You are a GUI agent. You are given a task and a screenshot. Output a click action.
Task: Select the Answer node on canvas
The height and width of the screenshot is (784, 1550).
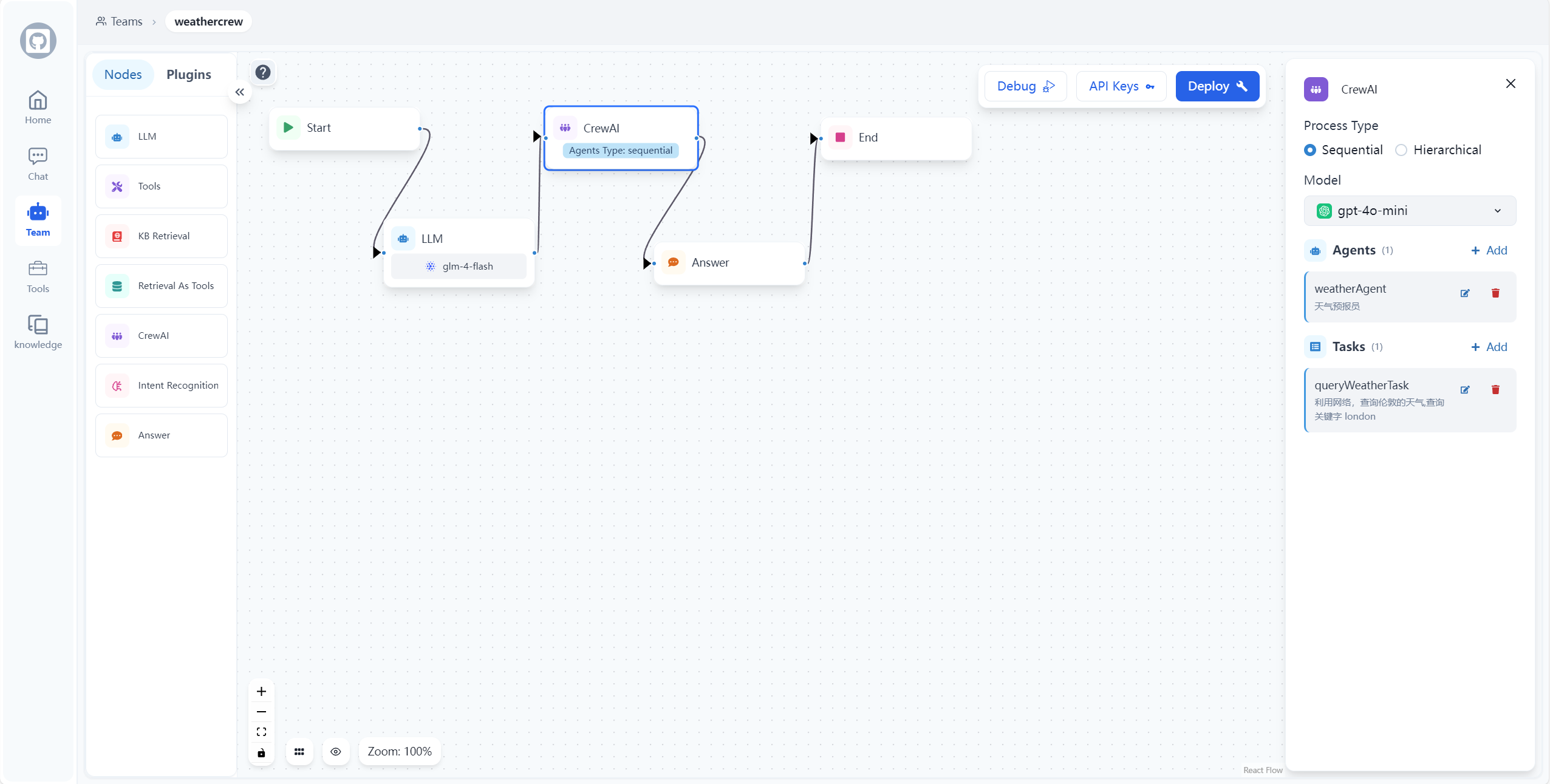(728, 263)
